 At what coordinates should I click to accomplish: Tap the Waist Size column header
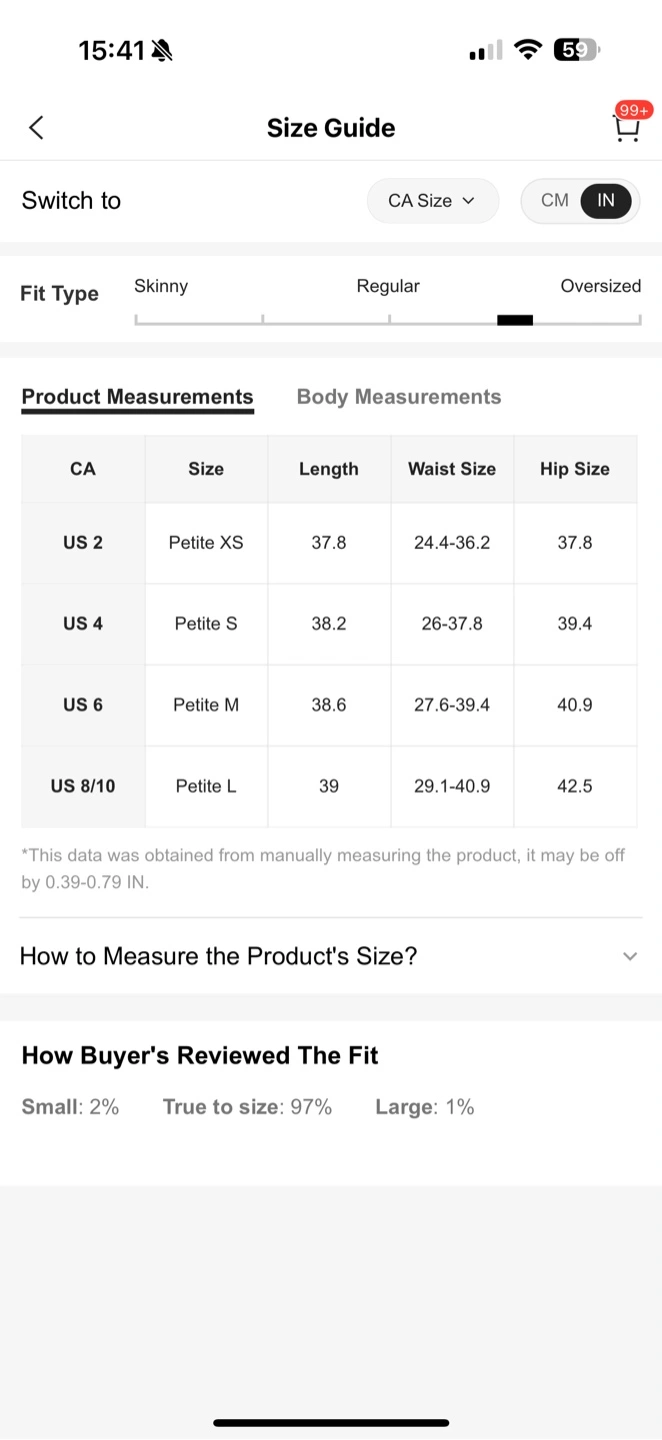(x=452, y=469)
